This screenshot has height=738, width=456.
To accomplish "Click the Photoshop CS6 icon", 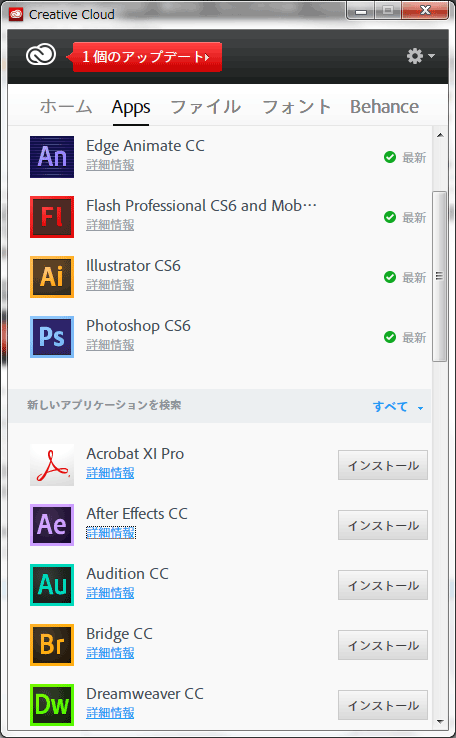I will click(x=52, y=337).
